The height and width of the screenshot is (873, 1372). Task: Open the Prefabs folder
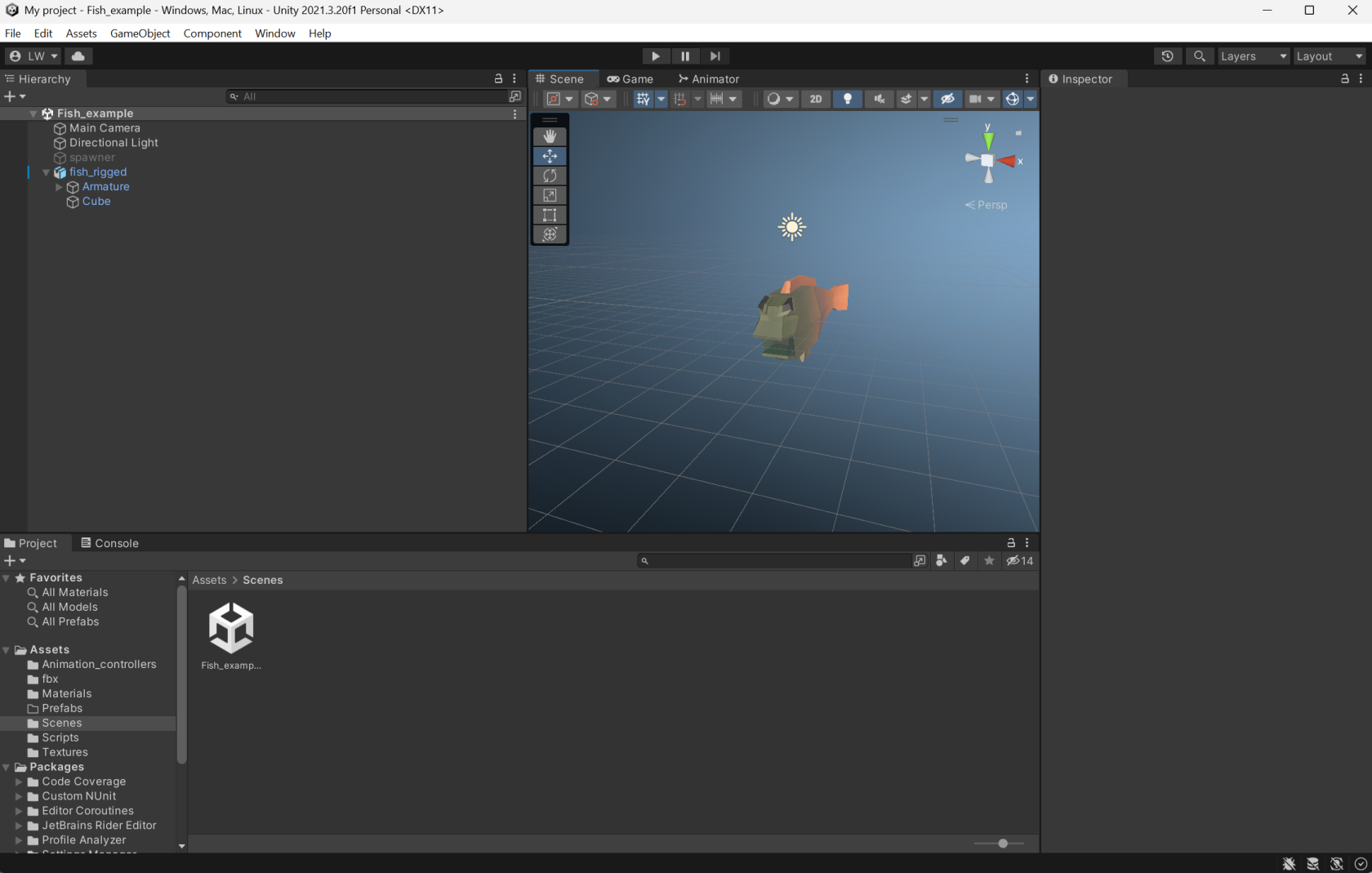click(x=62, y=708)
